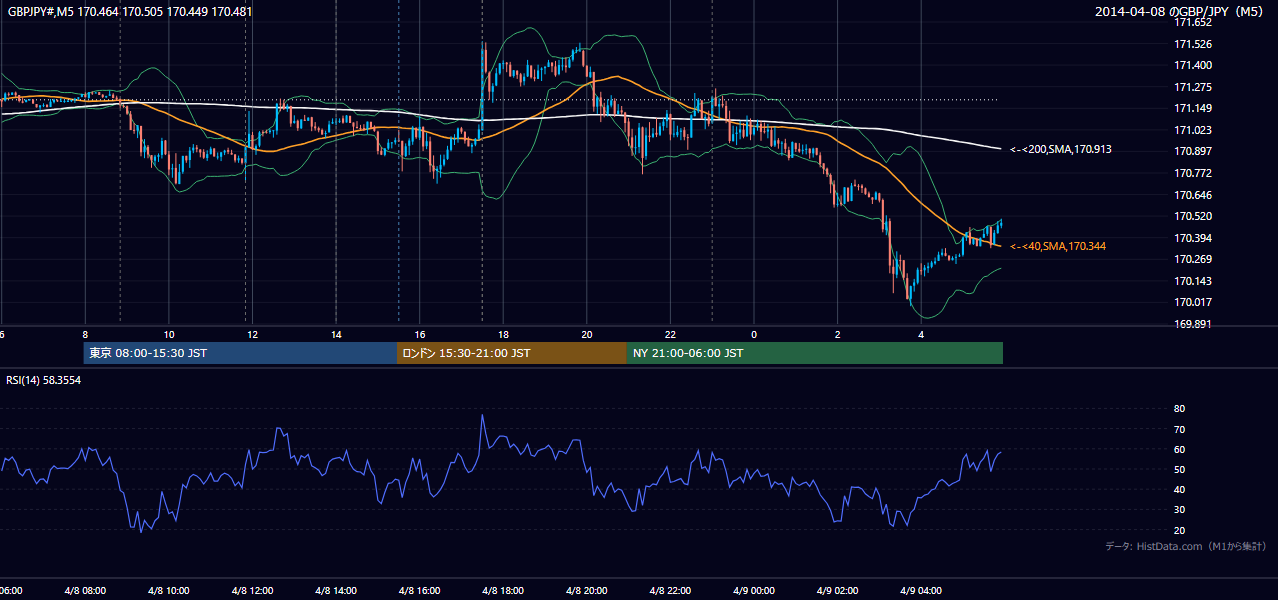Click the 4/8 12:00 time axis label
This screenshot has width=1278, height=600.
(253, 590)
